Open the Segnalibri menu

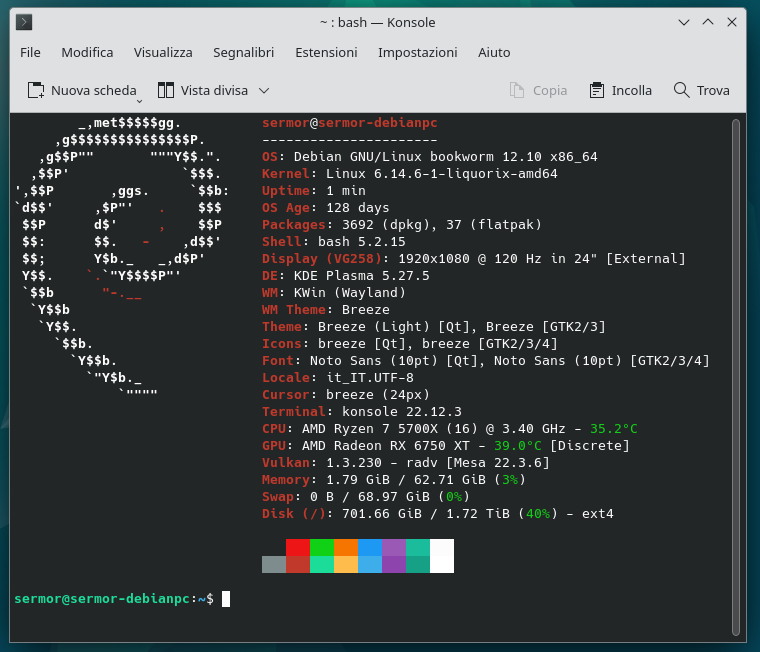point(244,52)
